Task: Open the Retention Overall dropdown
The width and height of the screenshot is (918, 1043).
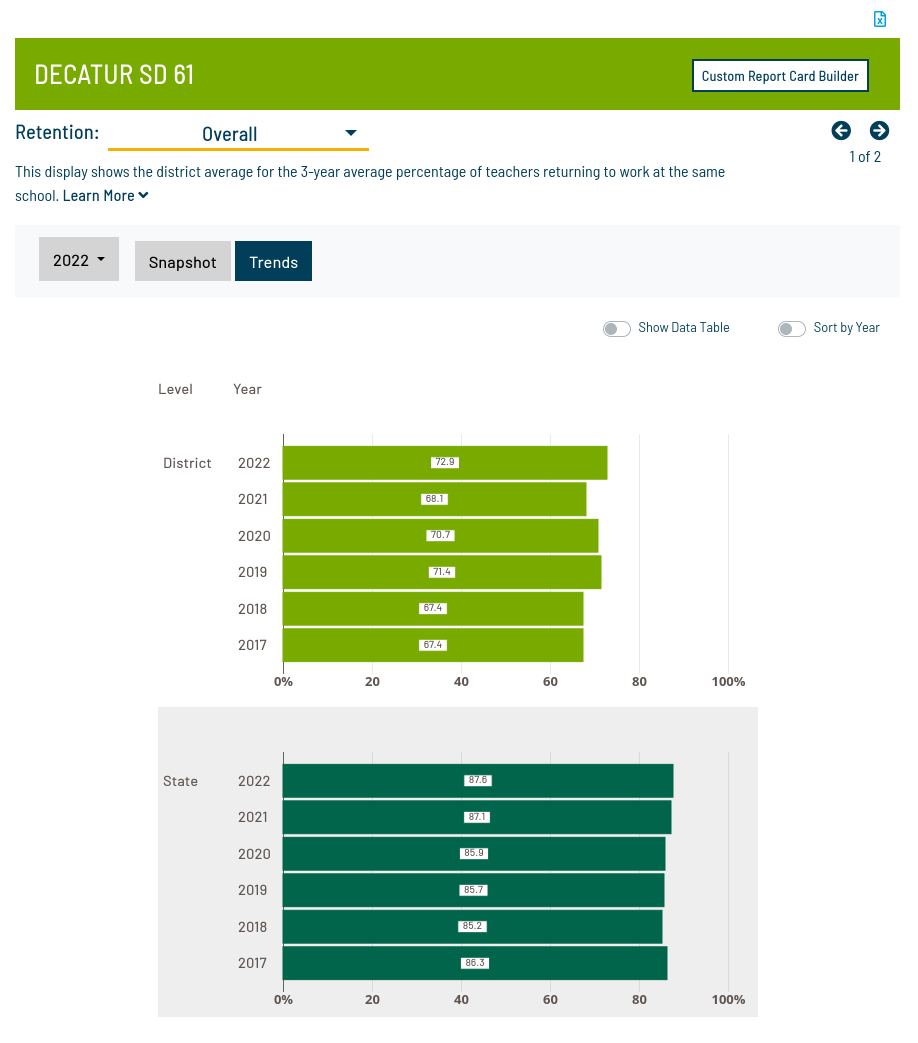Action: [238, 134]
